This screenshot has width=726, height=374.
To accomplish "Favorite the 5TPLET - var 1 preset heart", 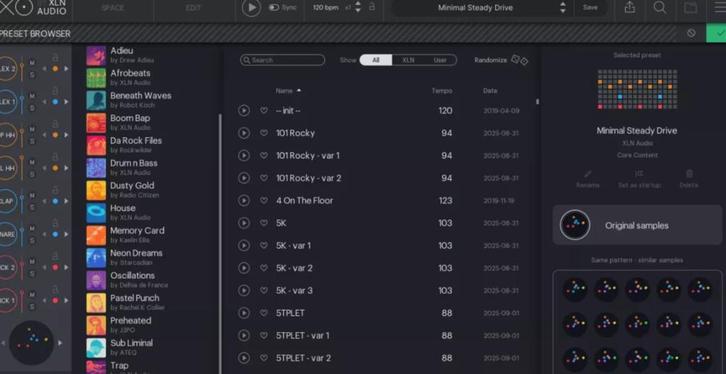I will tap(263, 336).
